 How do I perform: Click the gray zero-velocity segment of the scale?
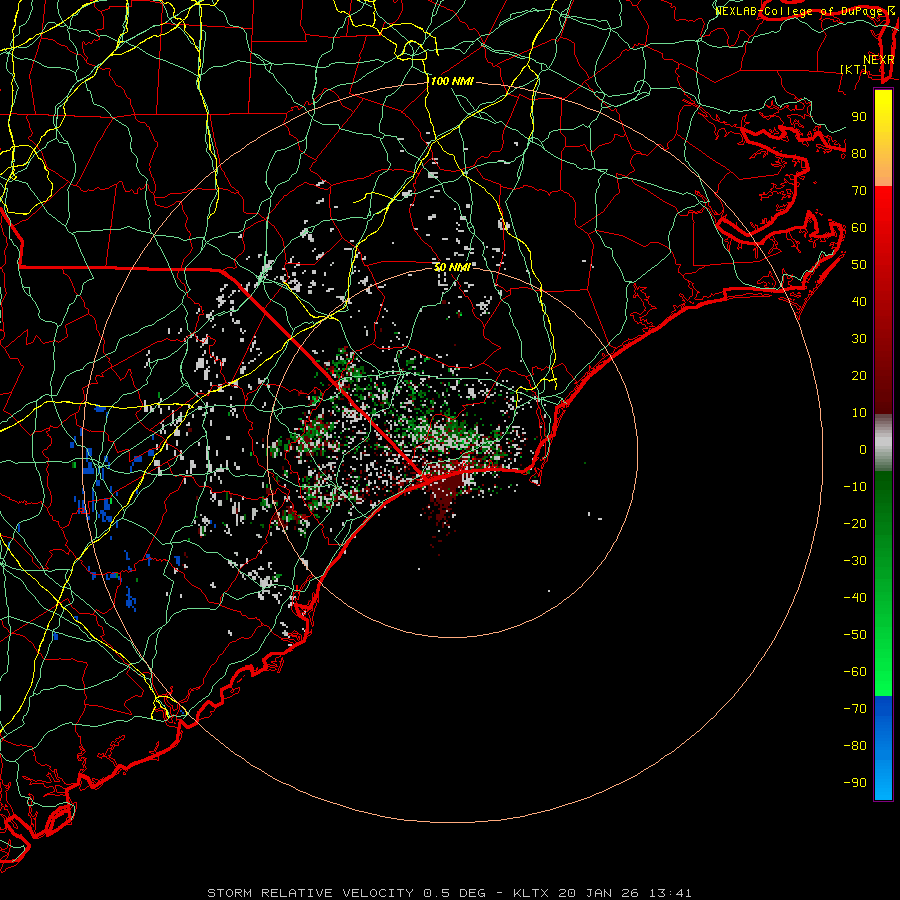pyautogui.click(x=883, y=443)
